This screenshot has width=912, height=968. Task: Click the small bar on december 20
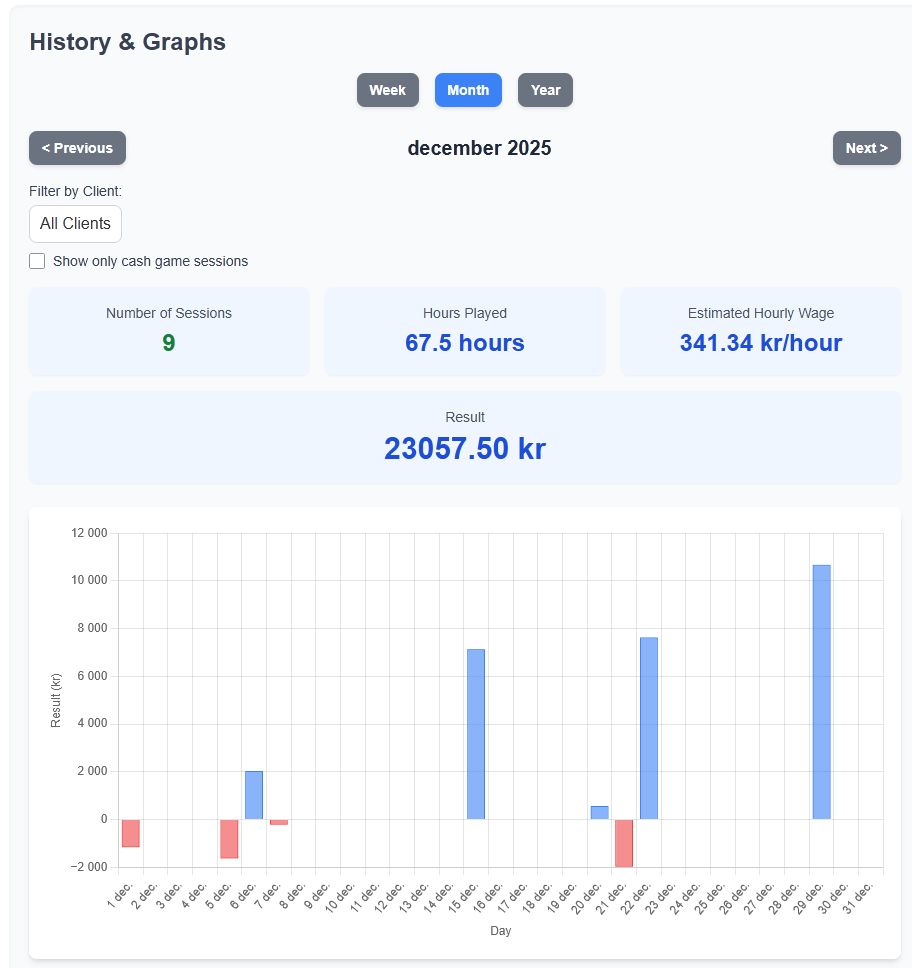coord(600,810)
